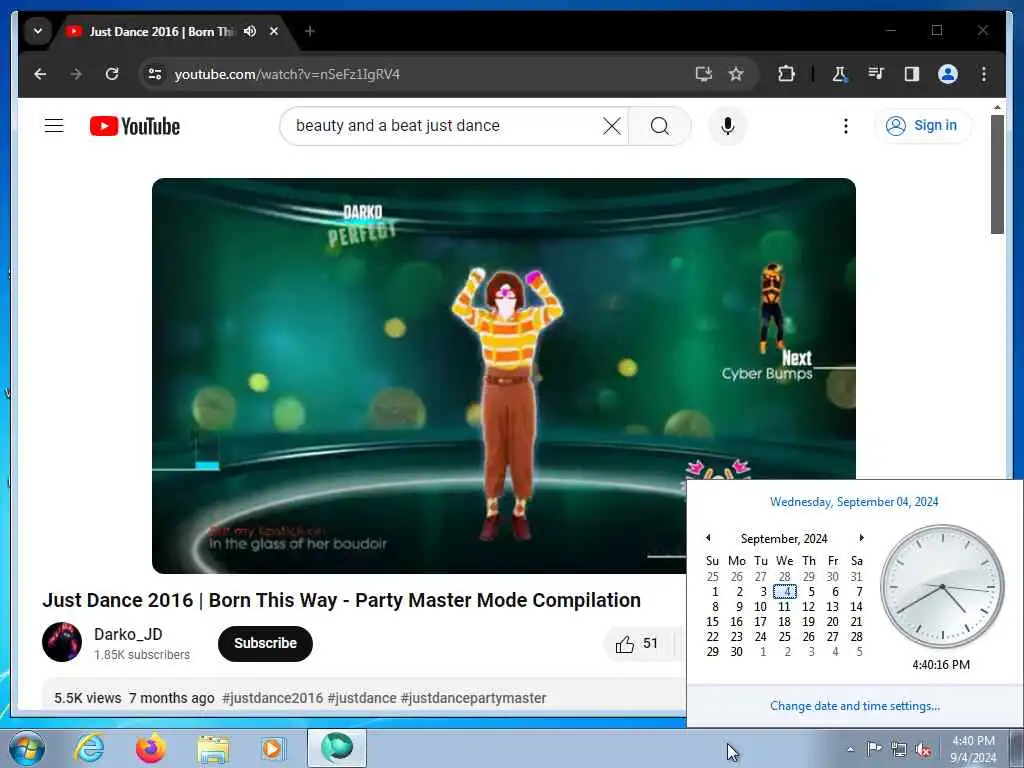
Task: Open Windows Explorer folder in taskbar
Action: tap(213, 749)
